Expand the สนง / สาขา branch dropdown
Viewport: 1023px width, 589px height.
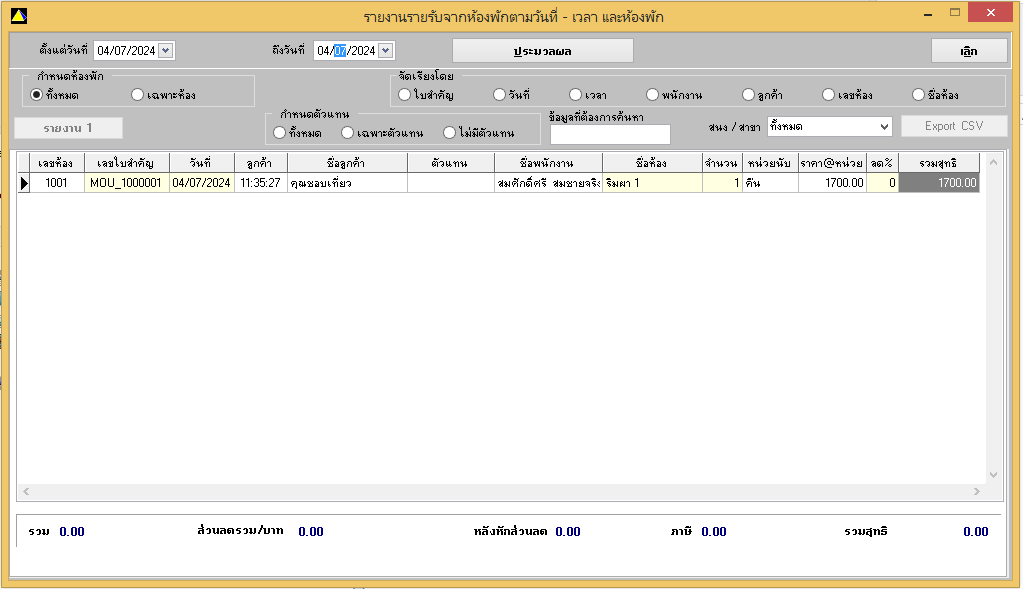[x=884, y=127]
